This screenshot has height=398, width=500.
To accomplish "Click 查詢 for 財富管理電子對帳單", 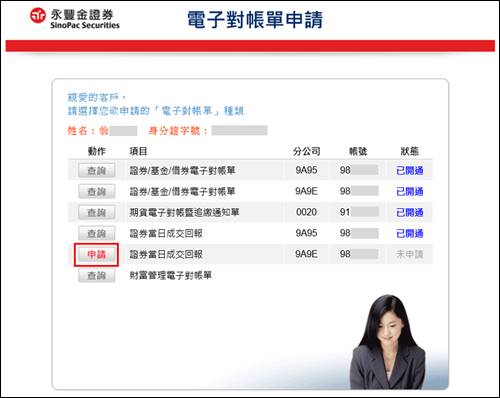I will [x=97, y=275].
